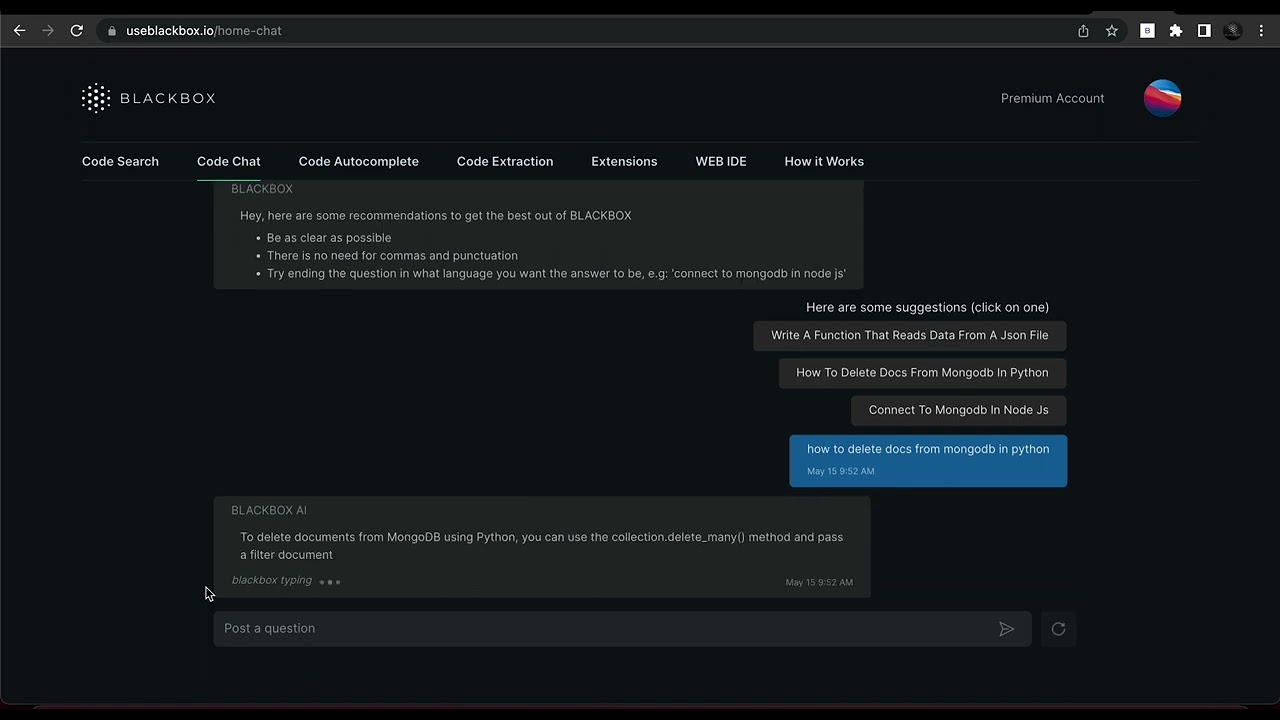The image size is (1280, 720).
Task: Reload the page in the browser
Action: [x=76, y=31]
